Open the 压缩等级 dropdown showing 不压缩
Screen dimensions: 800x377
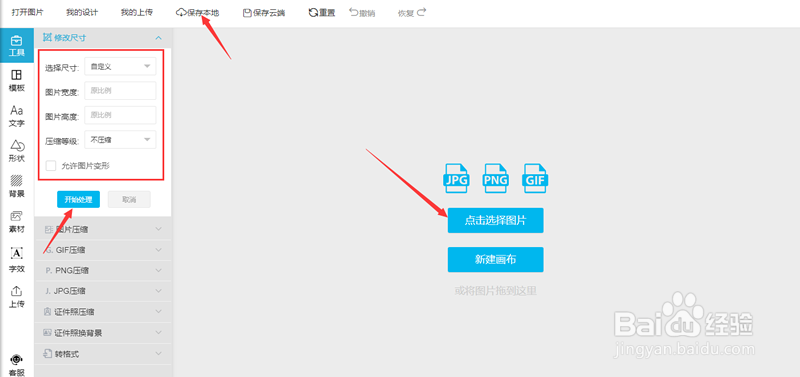(120, 140)
